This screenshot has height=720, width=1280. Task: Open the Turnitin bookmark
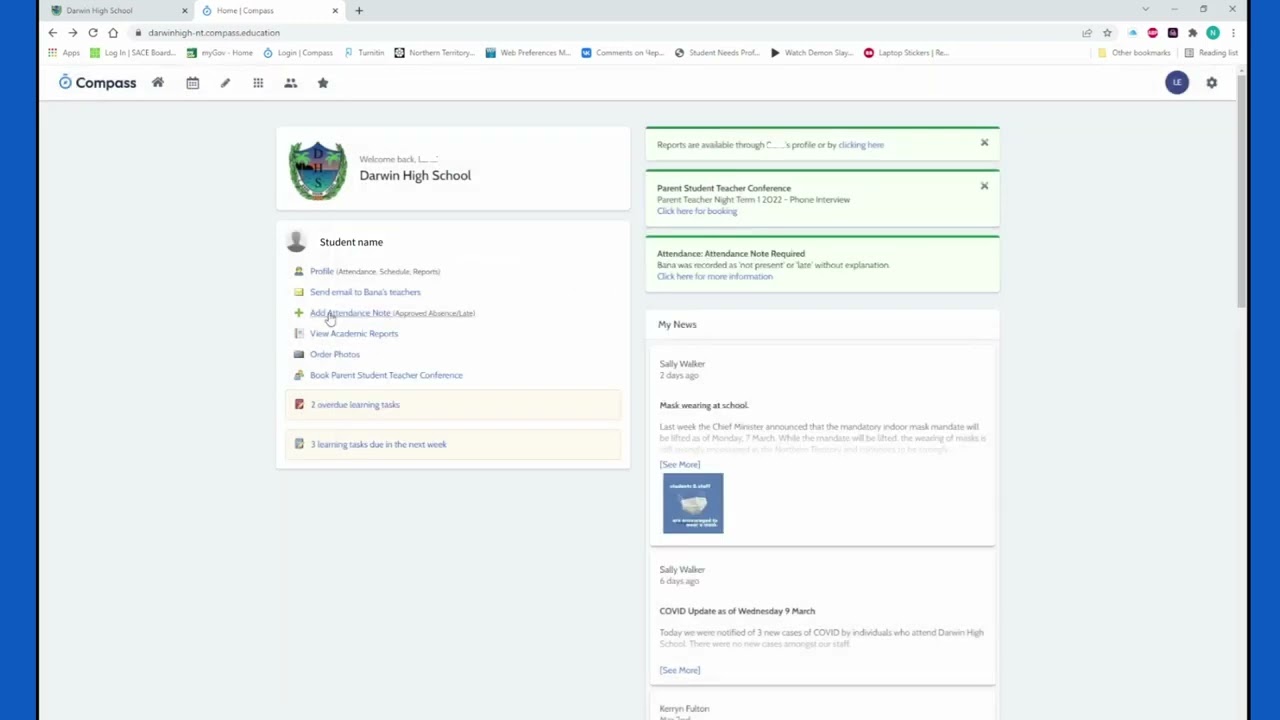point(364,53)
